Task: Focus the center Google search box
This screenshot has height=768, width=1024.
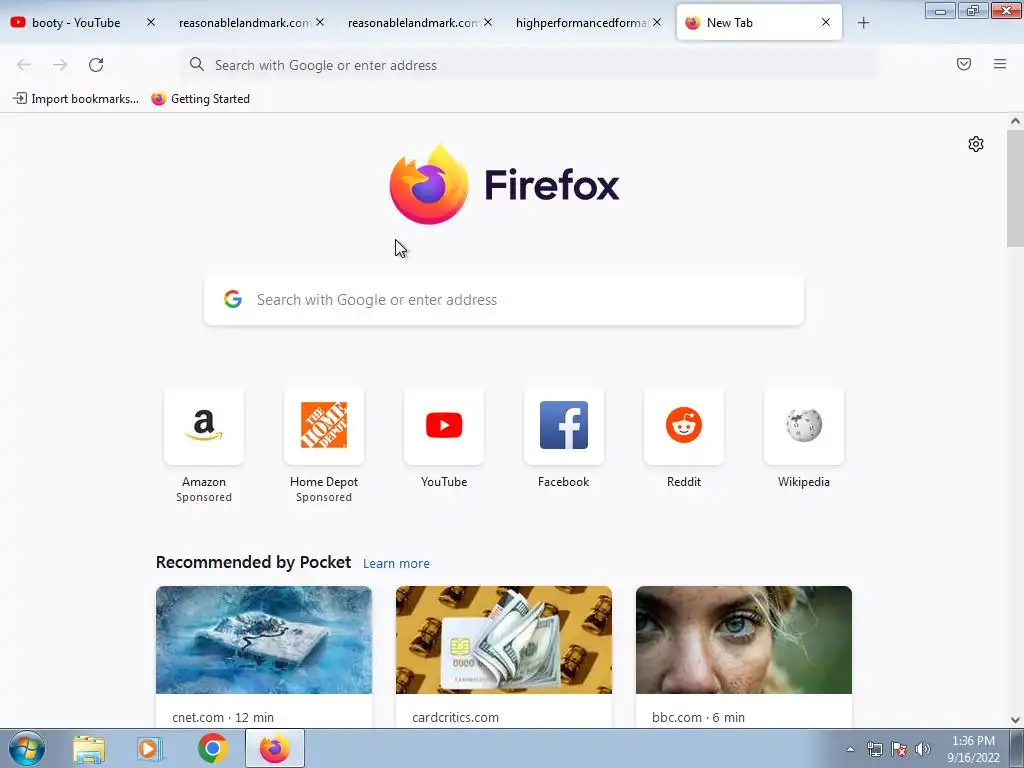Action: [504, 300]
